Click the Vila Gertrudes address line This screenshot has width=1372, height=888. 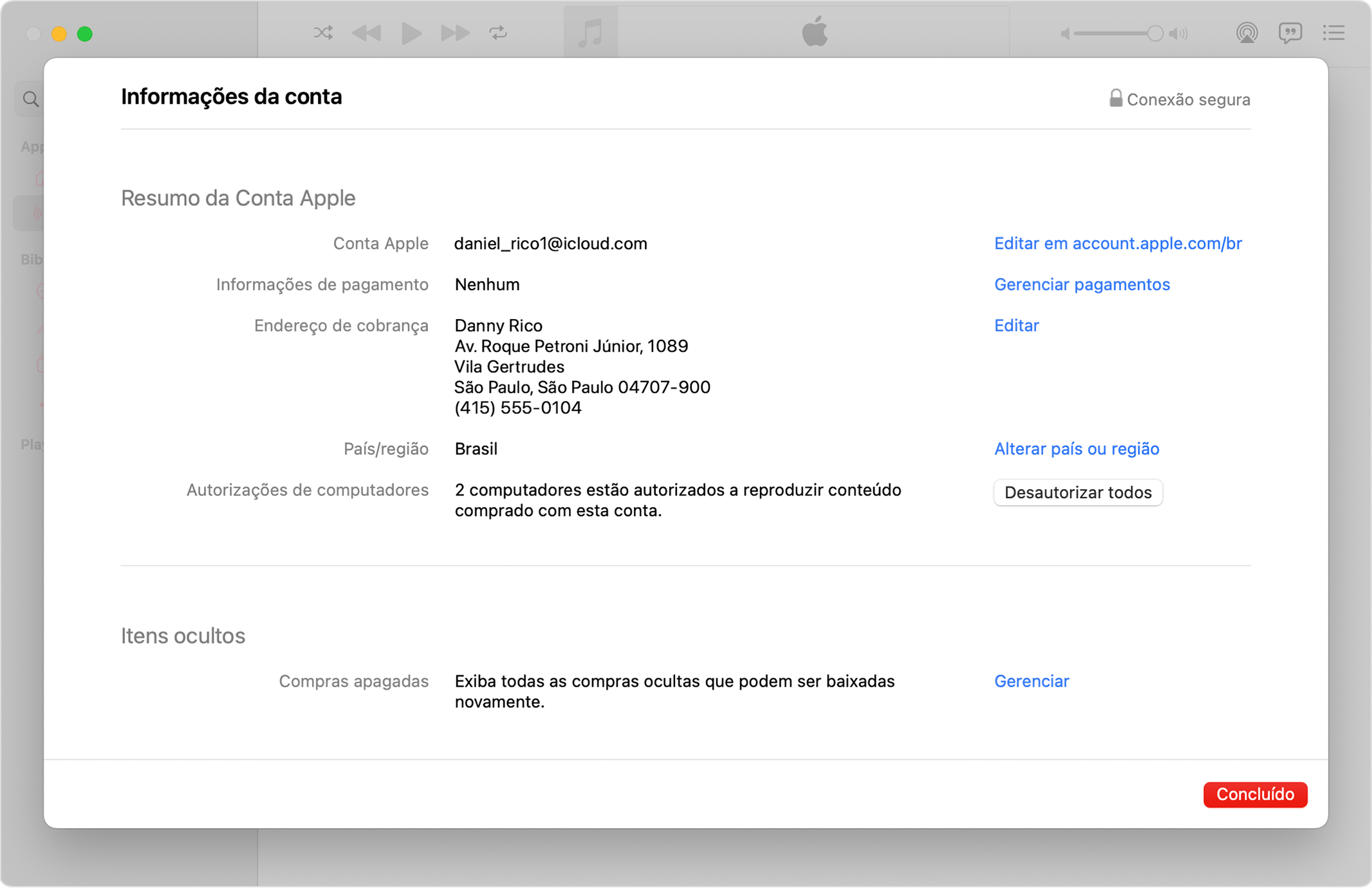point(509,367)
